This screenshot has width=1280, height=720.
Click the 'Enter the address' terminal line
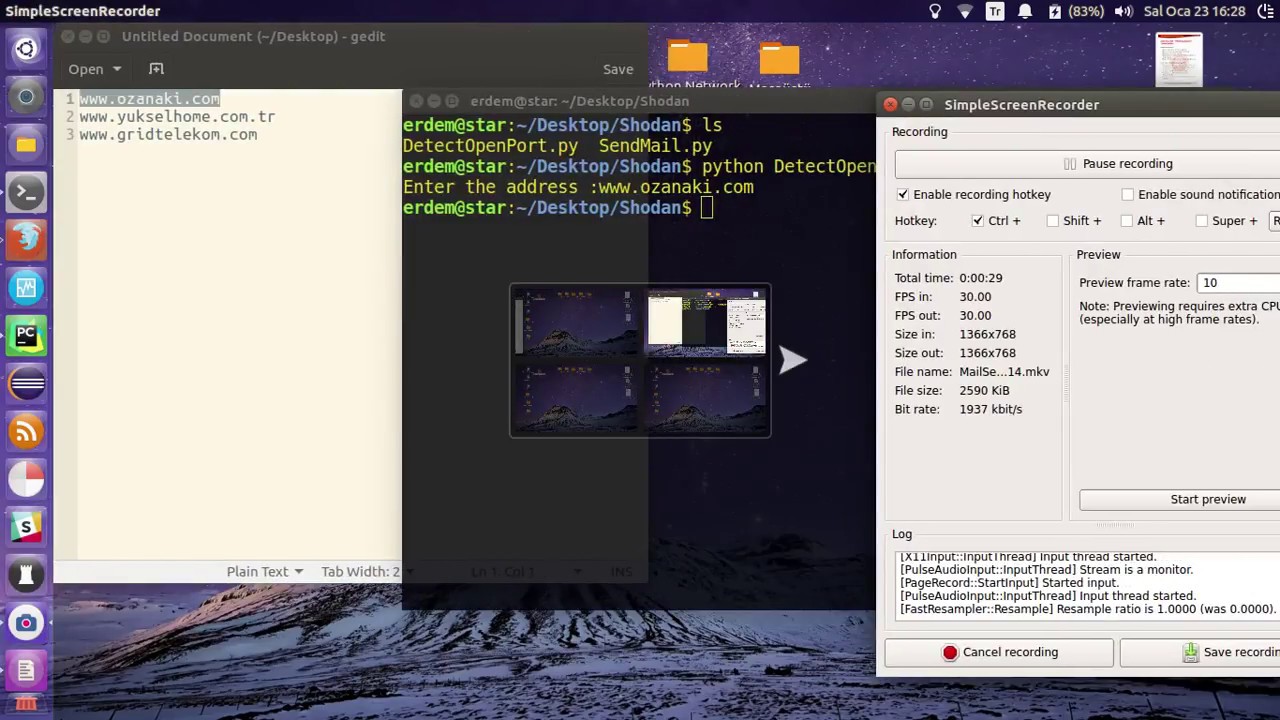(x=578, y=187)
